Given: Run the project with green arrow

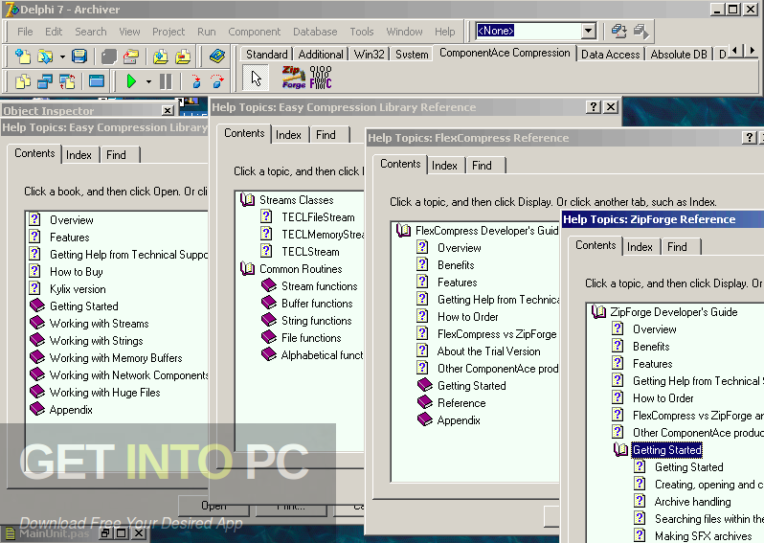Looking at the screenshot, I should (131, 81).
